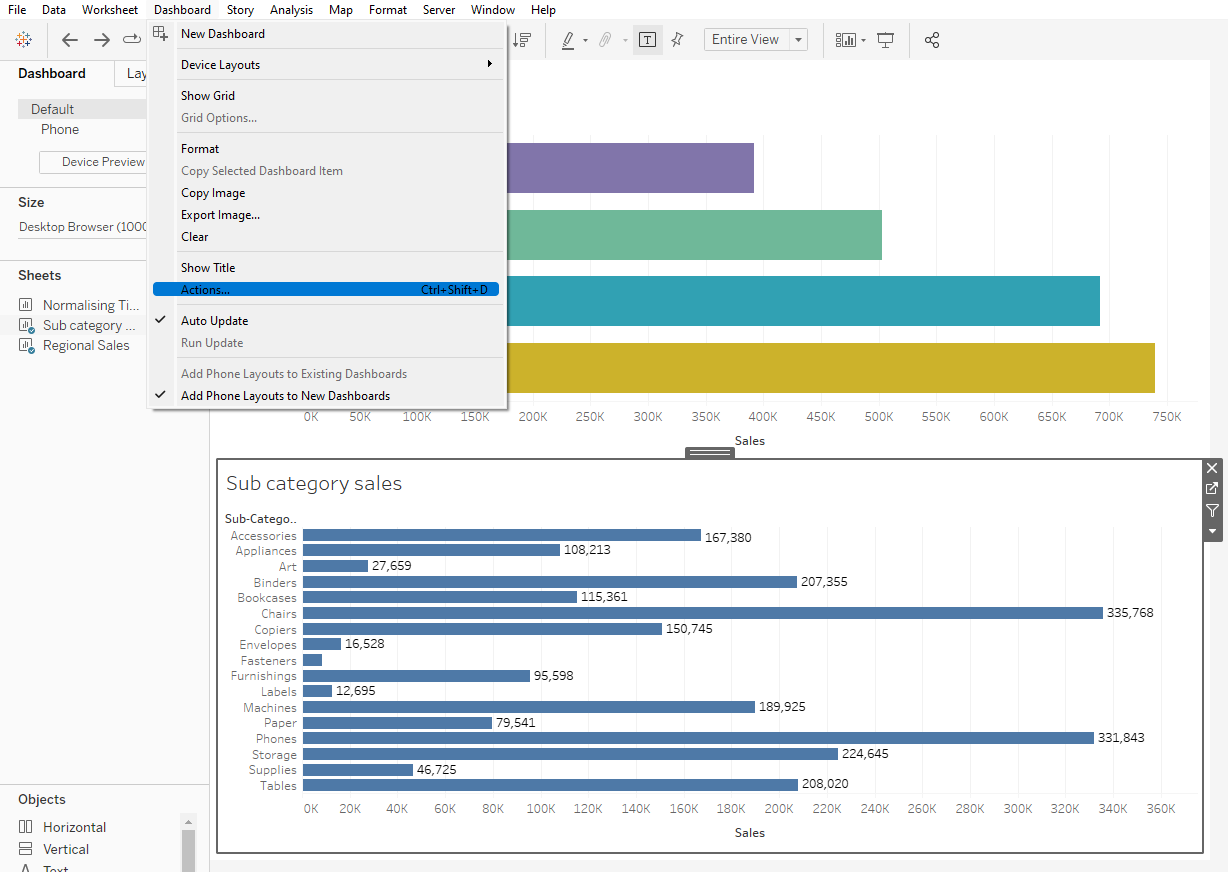Click the yellow bar in top chart
This screenshot has width=1228, height=872.
coord(830,368)
